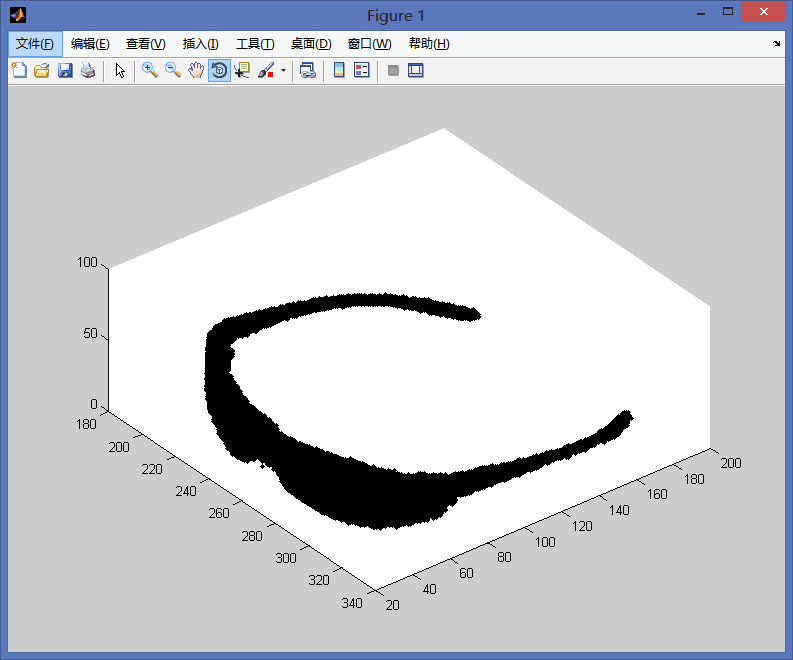Open the 窗口(W) menu

click(370, 44)
